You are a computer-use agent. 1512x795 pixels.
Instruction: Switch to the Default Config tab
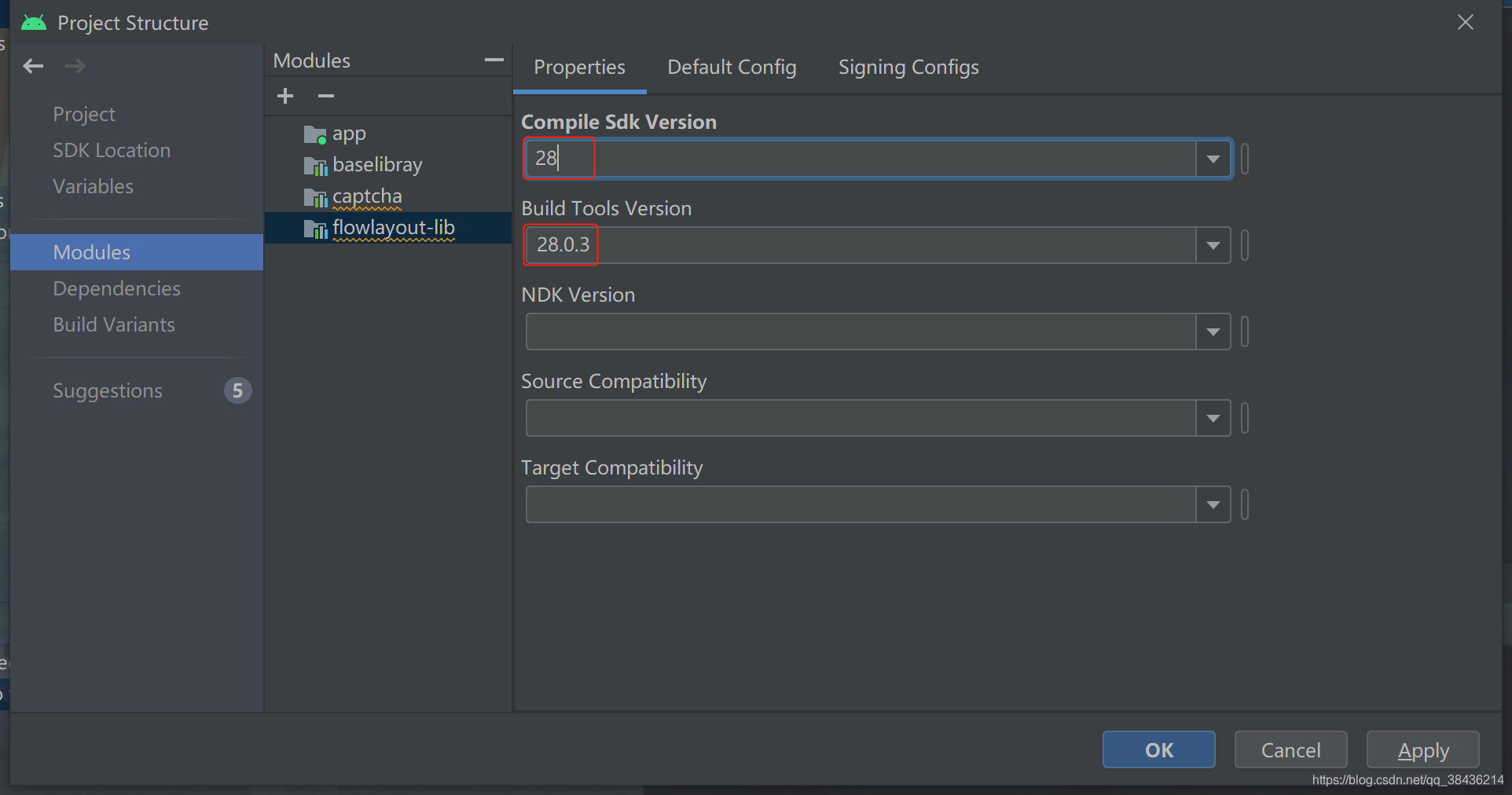pyautogui.click(x=732, y=68)
